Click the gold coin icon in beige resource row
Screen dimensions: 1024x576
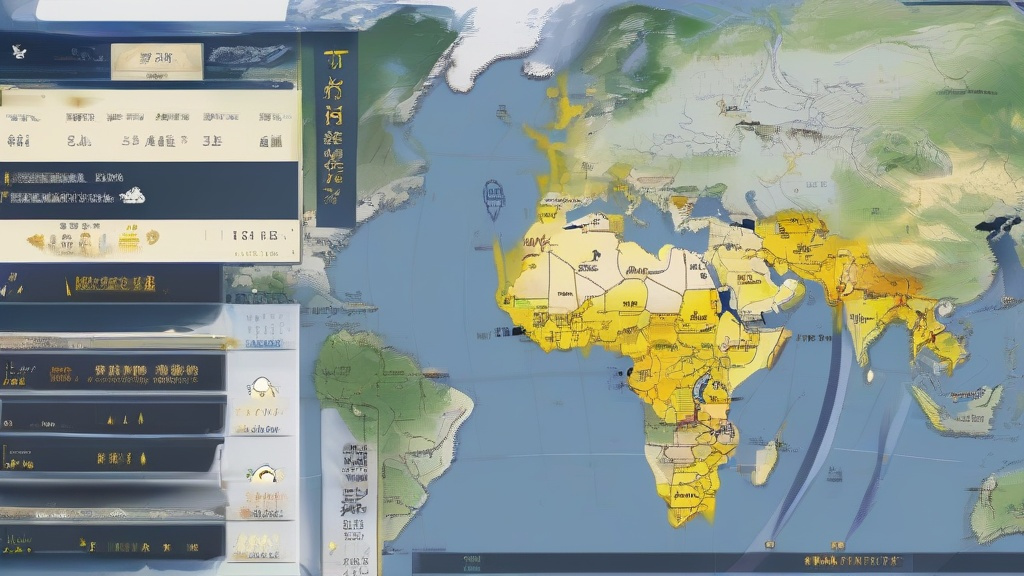tap(151, 238)
